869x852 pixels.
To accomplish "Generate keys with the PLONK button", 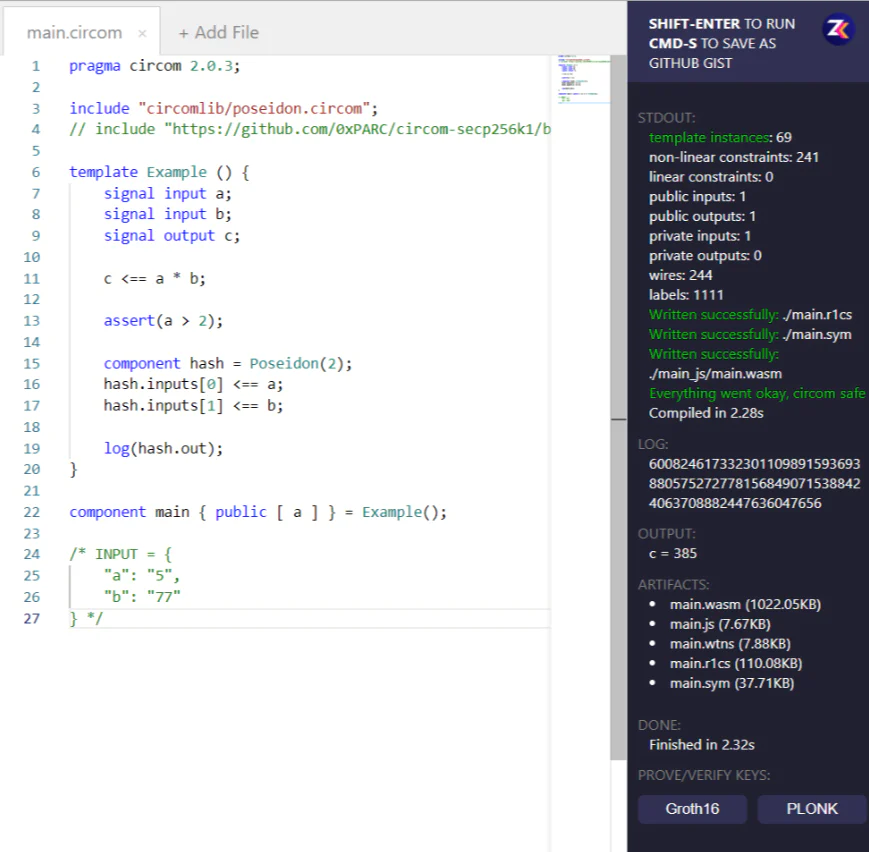I will click(812, 809).
